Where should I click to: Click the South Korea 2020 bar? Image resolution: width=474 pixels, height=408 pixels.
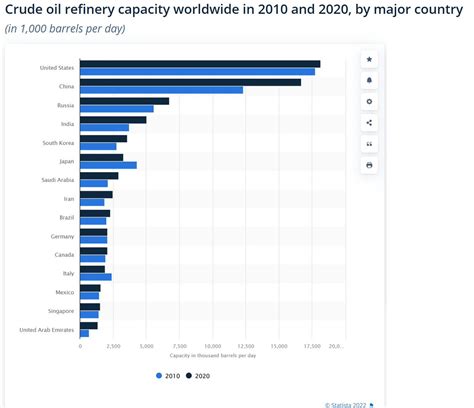tap(103, 139)
